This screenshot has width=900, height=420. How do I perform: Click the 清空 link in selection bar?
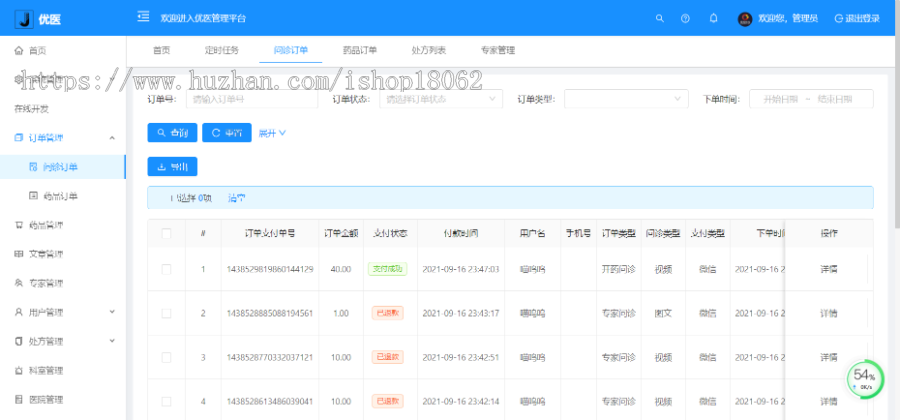[x=236, y=198]
